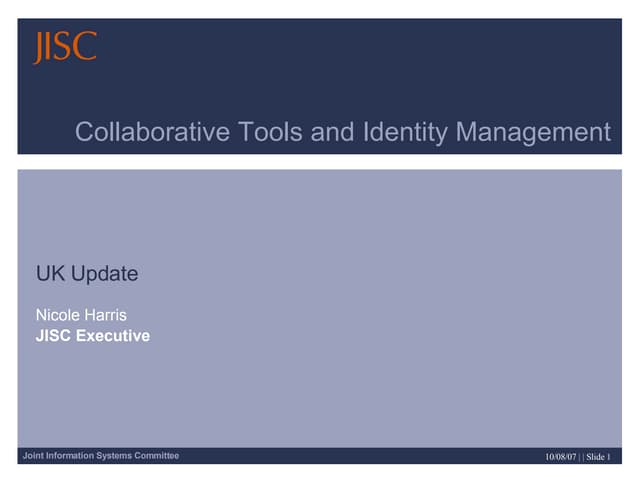Click the UK Update subtitle text
This screenshot has width=640, height=480.
(87, 274)
